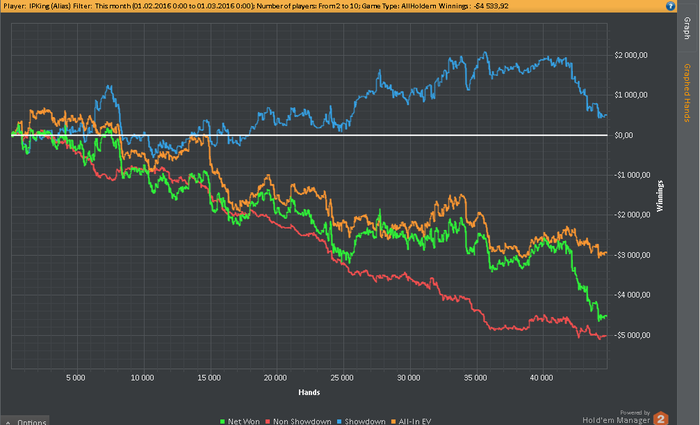Click the 30 000 hands axis label
700x425 pixels.
pos(408,378)
